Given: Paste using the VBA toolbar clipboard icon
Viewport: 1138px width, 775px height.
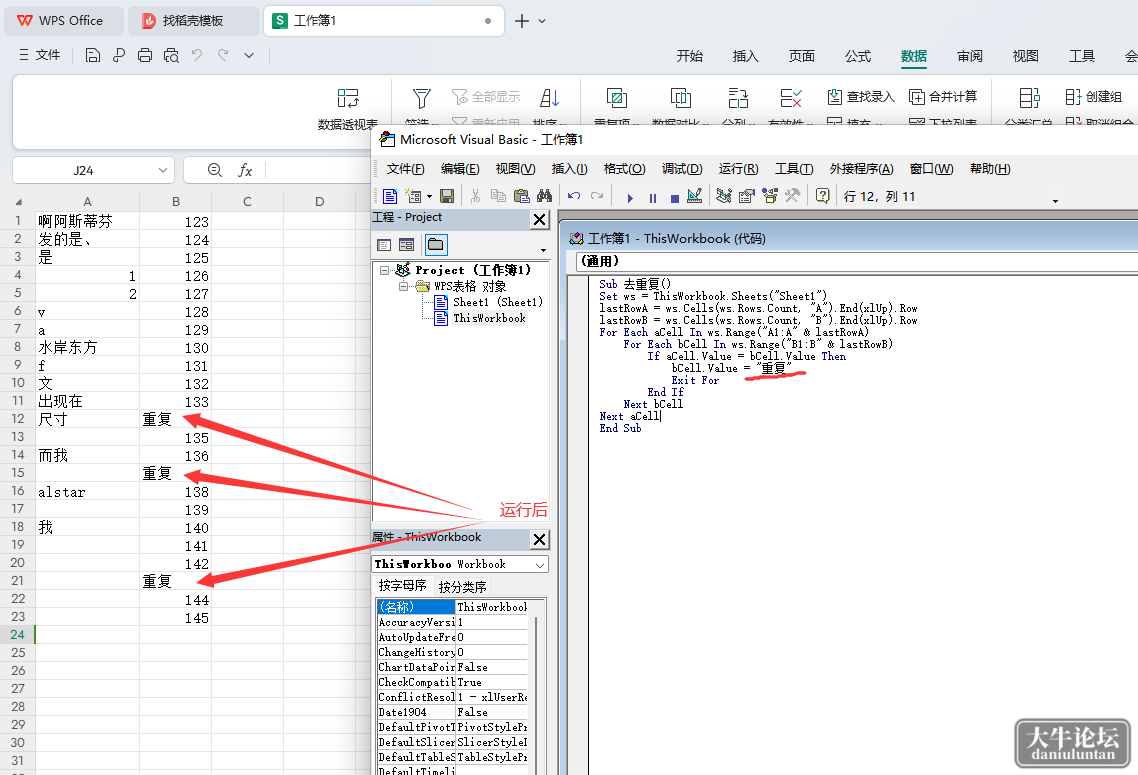Looking at the screenshot, I should click(521, 196).
